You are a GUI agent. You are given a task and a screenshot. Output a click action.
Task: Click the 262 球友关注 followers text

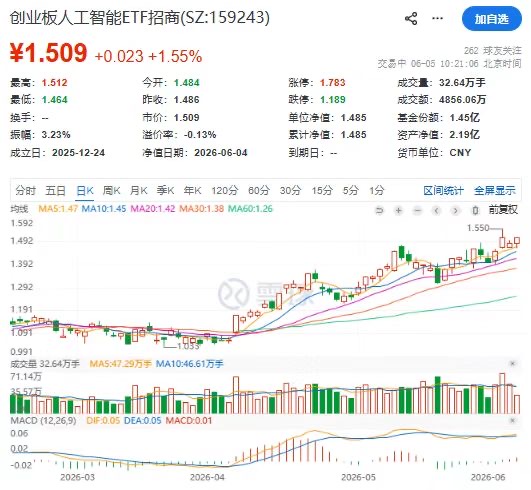[492, 51]
